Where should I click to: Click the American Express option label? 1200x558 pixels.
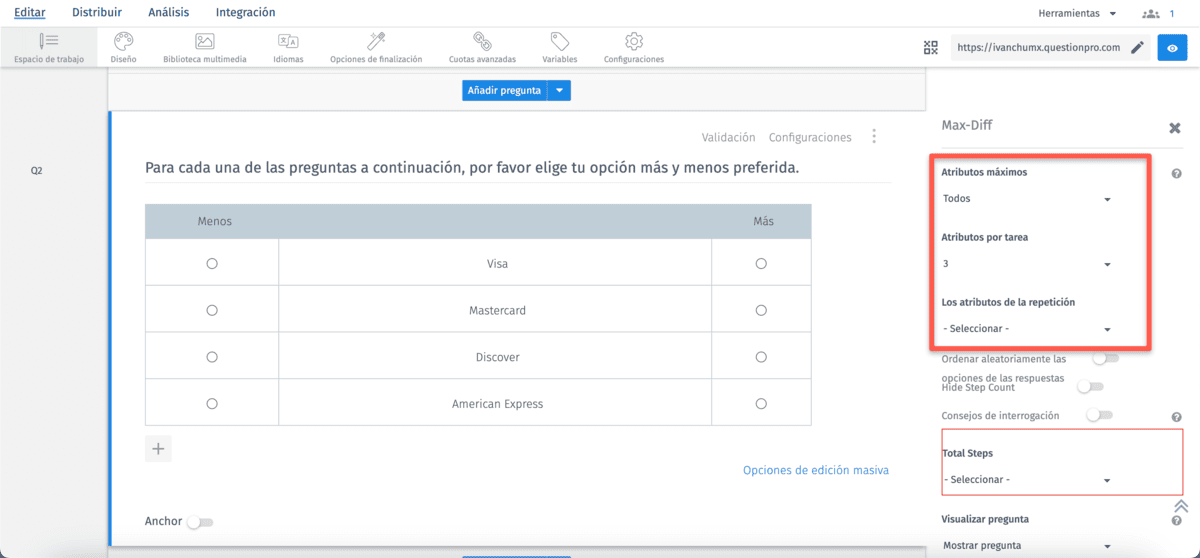pyautogui.click(x=497, y=404)
